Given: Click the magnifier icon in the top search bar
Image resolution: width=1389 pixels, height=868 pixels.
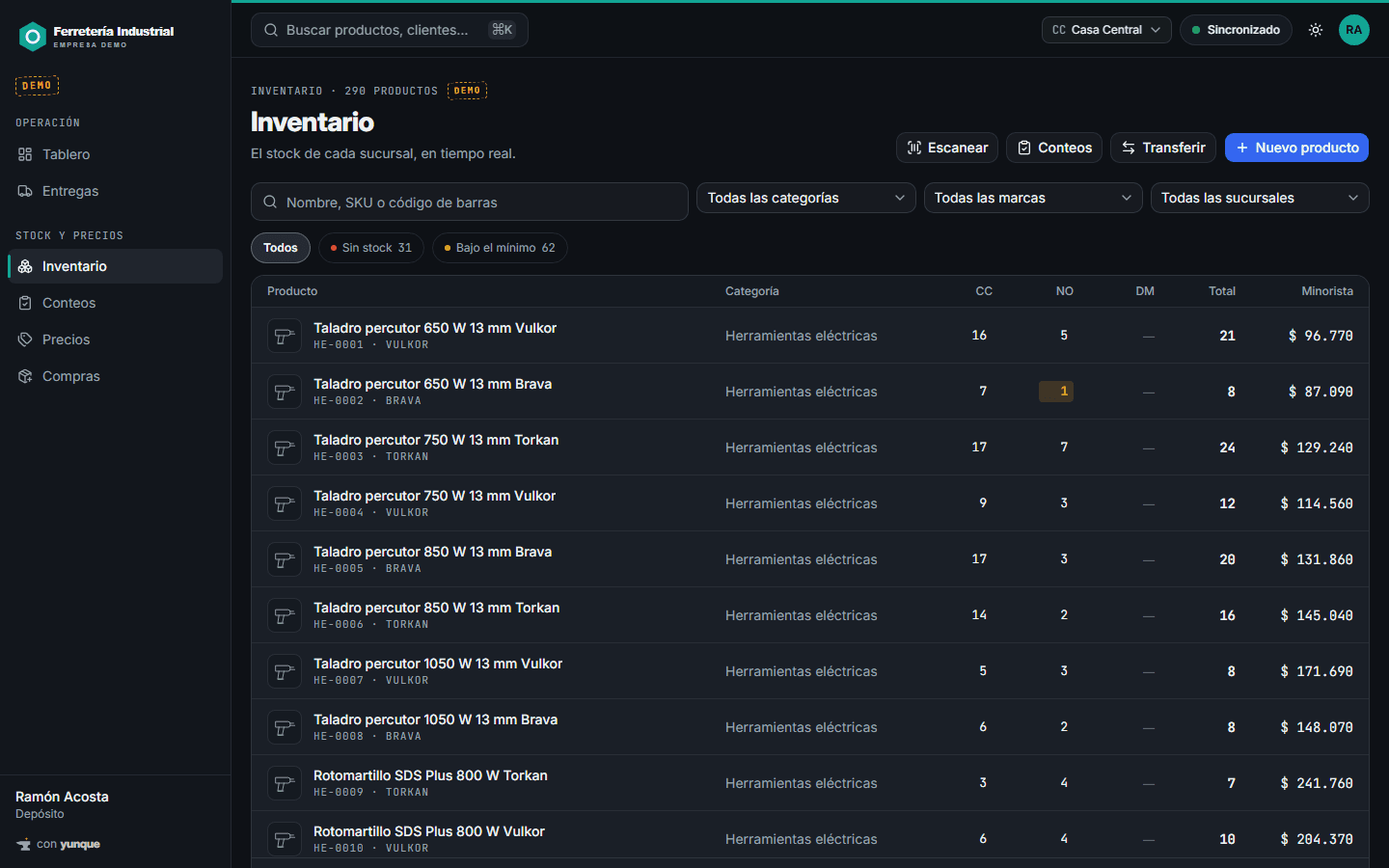Looking at the screenshot, I should (271, 30).
